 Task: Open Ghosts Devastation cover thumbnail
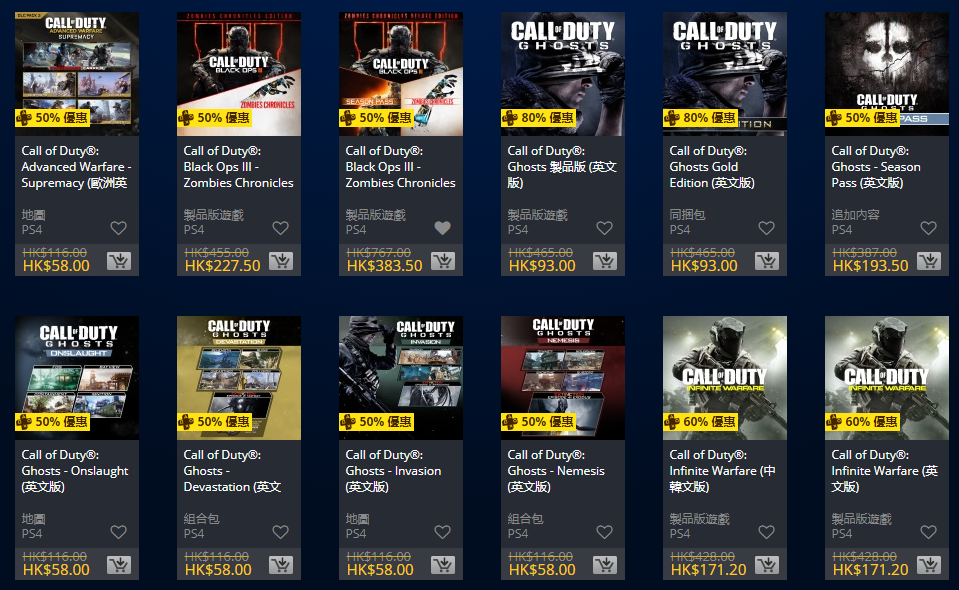point(239,378)
